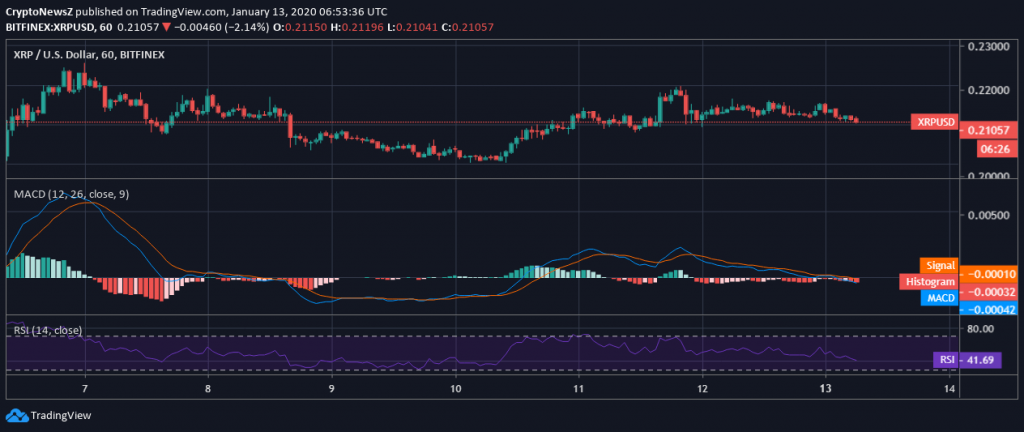Click the TradingView cloud logo icon
The height and width of the screenshot is (432, 1024).
click(16, 416)
